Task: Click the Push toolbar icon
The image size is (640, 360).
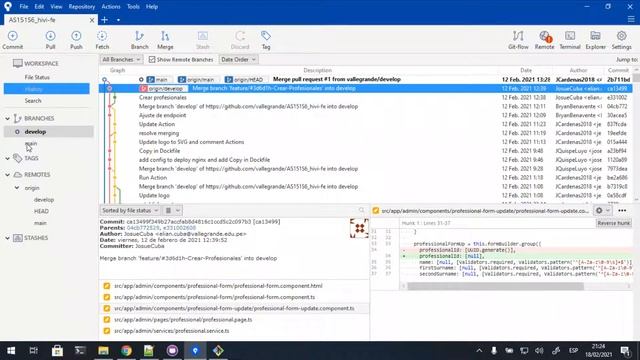Action: [x=76, y=40]
